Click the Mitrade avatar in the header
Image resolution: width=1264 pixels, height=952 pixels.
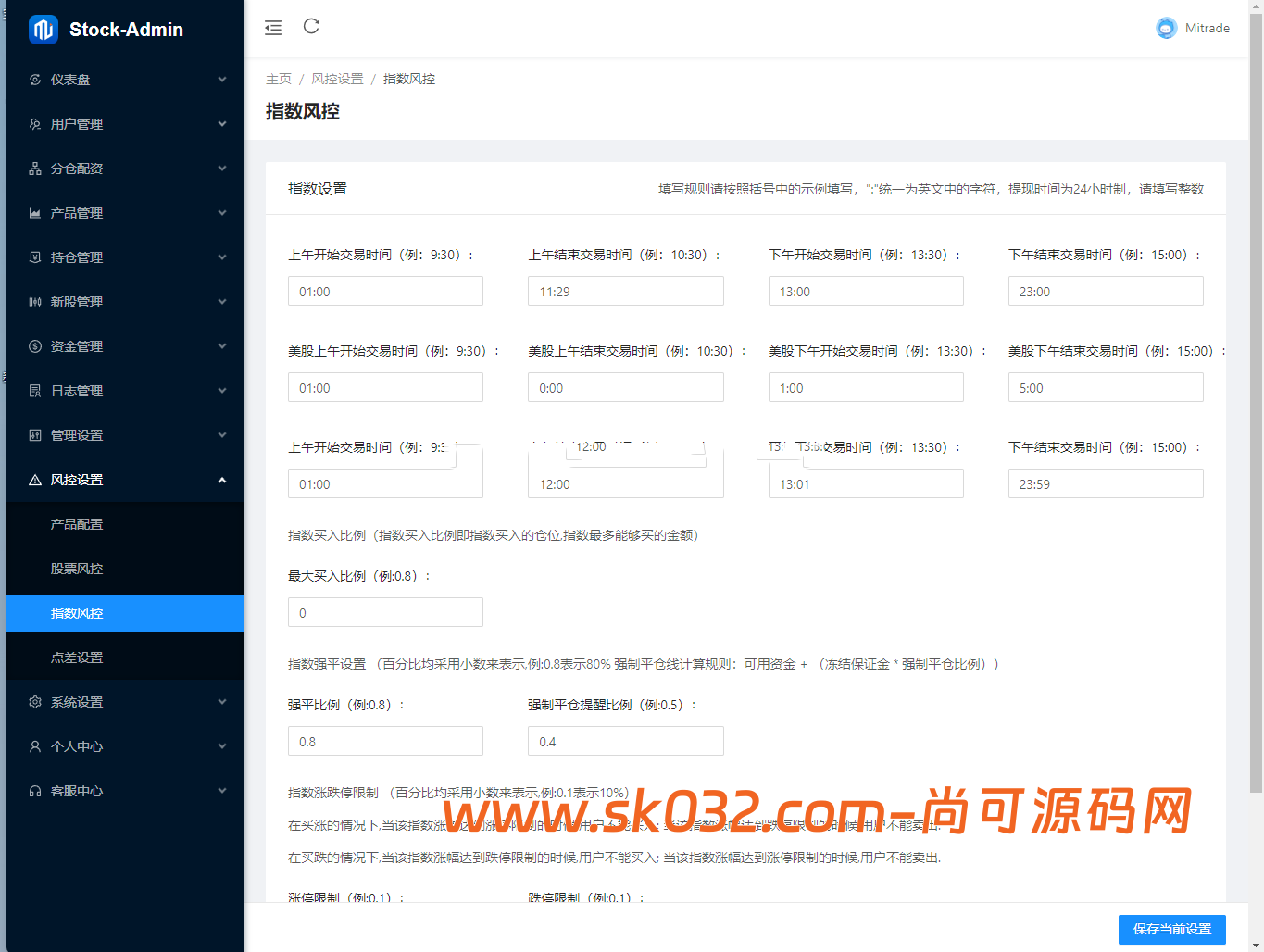click(x=1166, y=28)
